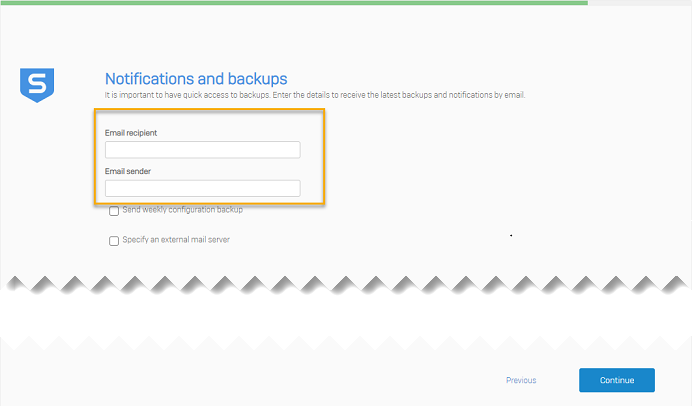Tick the Specify an external mail server checkbox
The image size is (692, 406).
114,241
